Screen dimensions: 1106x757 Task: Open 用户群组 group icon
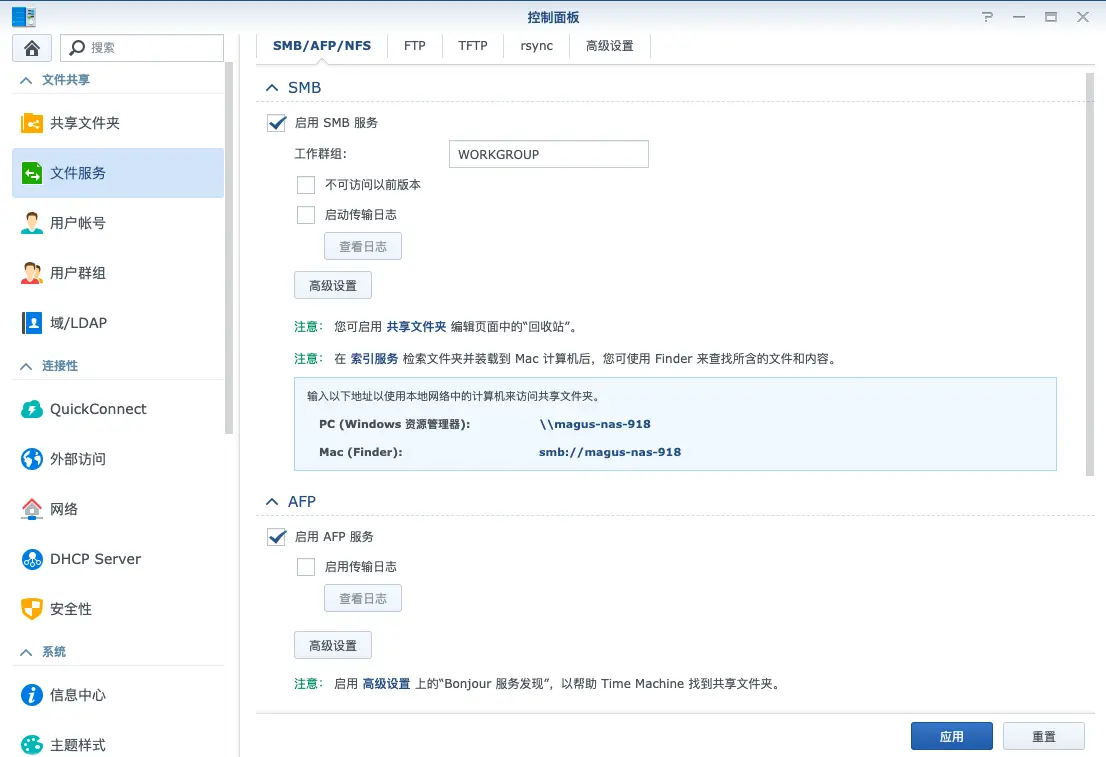coord(32,273)
